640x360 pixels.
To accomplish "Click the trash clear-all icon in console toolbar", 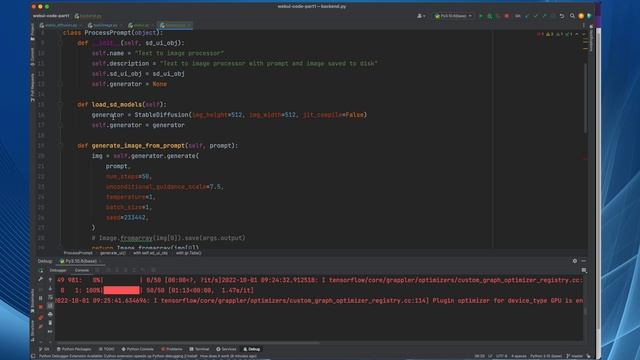I will click(50, 323).
